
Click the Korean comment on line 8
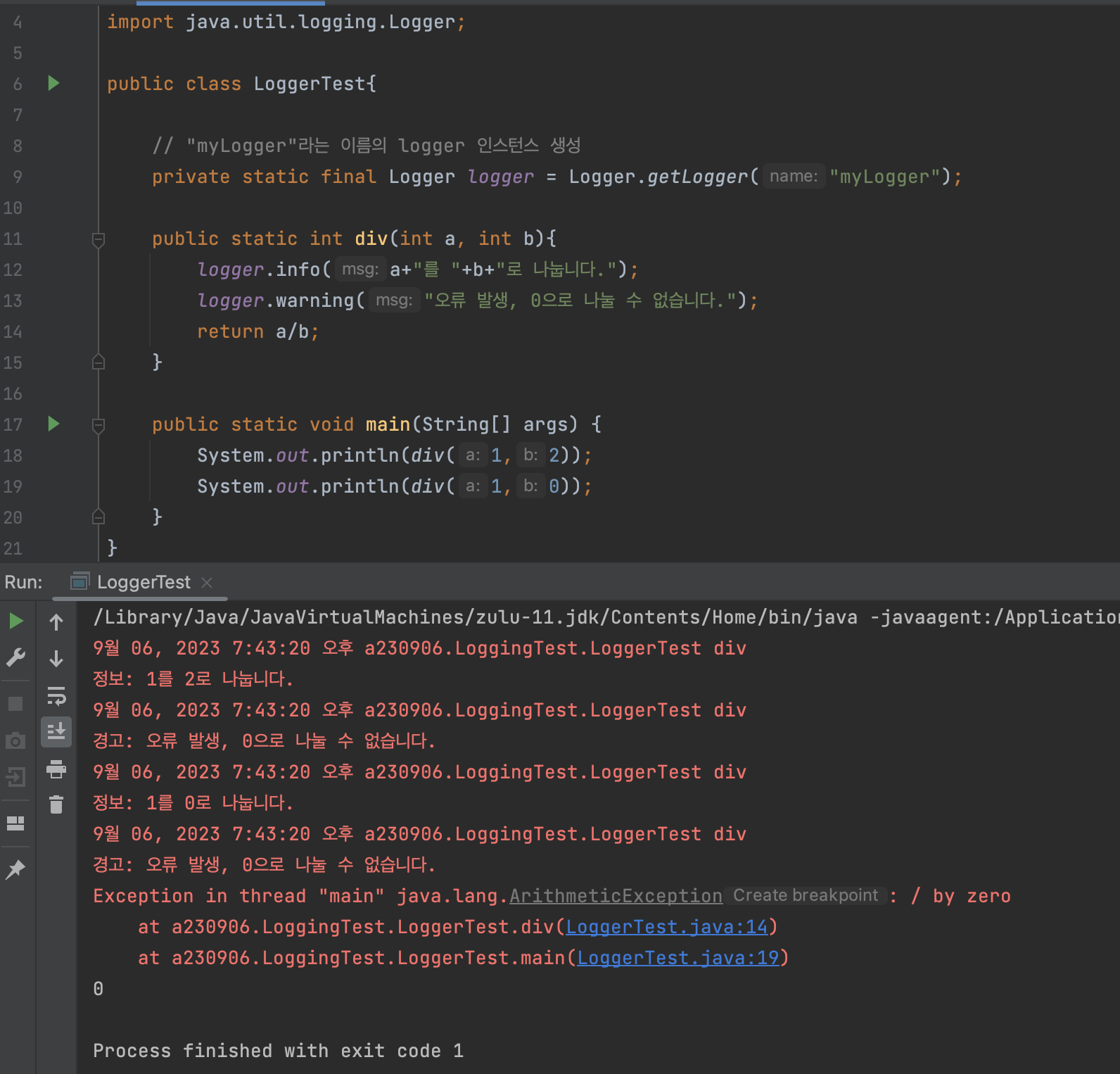367,146
